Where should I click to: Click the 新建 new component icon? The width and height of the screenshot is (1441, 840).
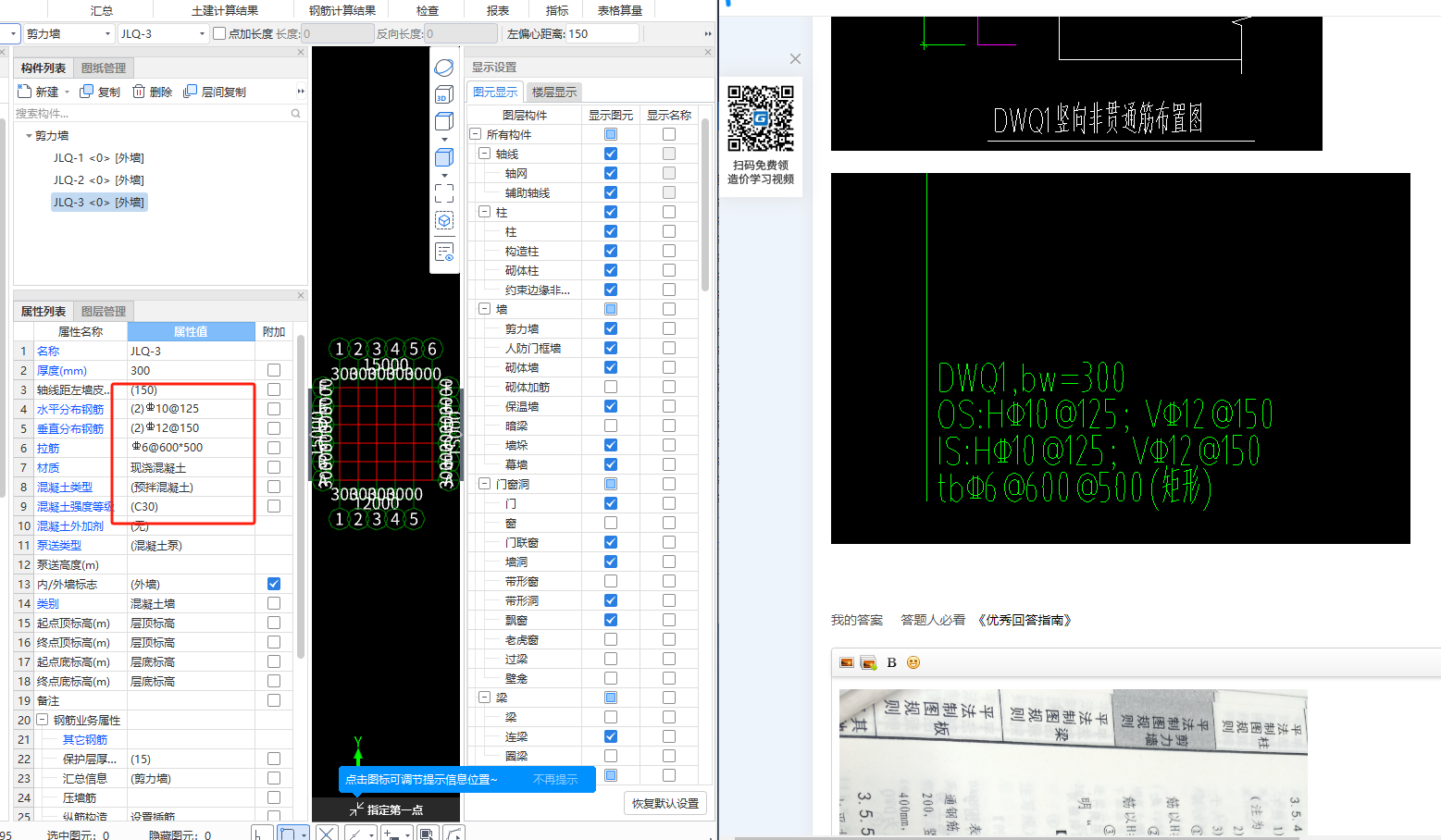[25, 91]
